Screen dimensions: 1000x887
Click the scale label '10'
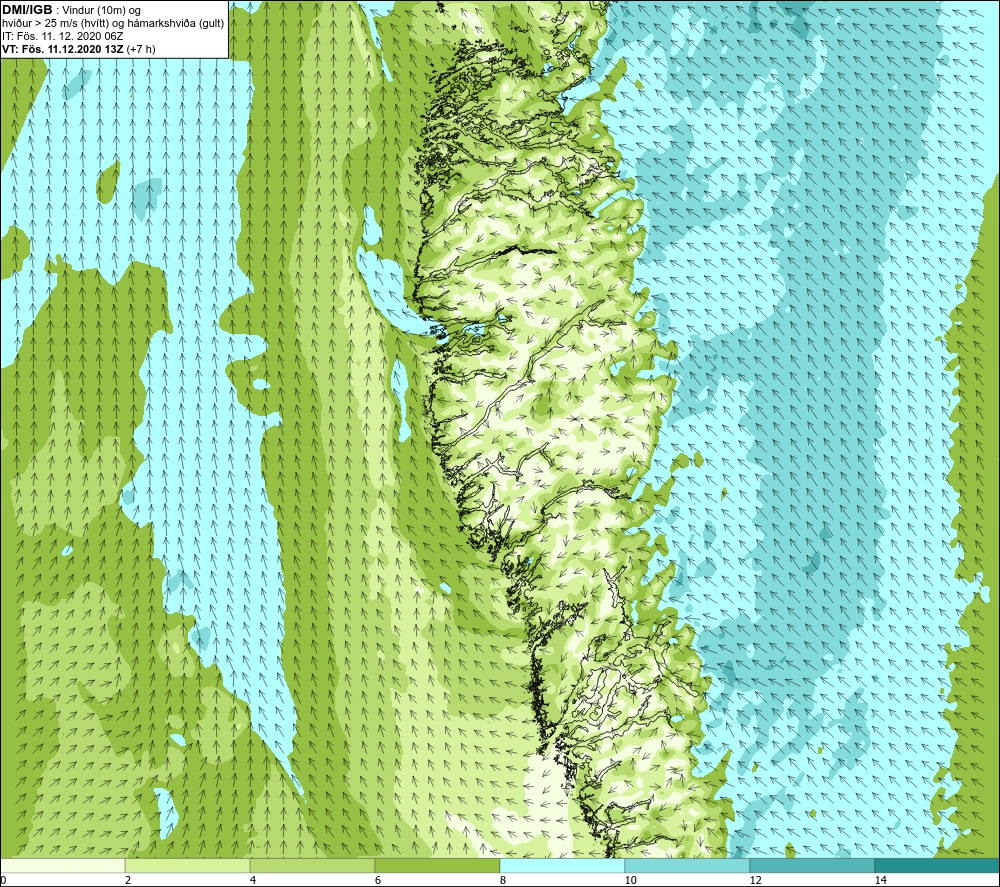630,880
